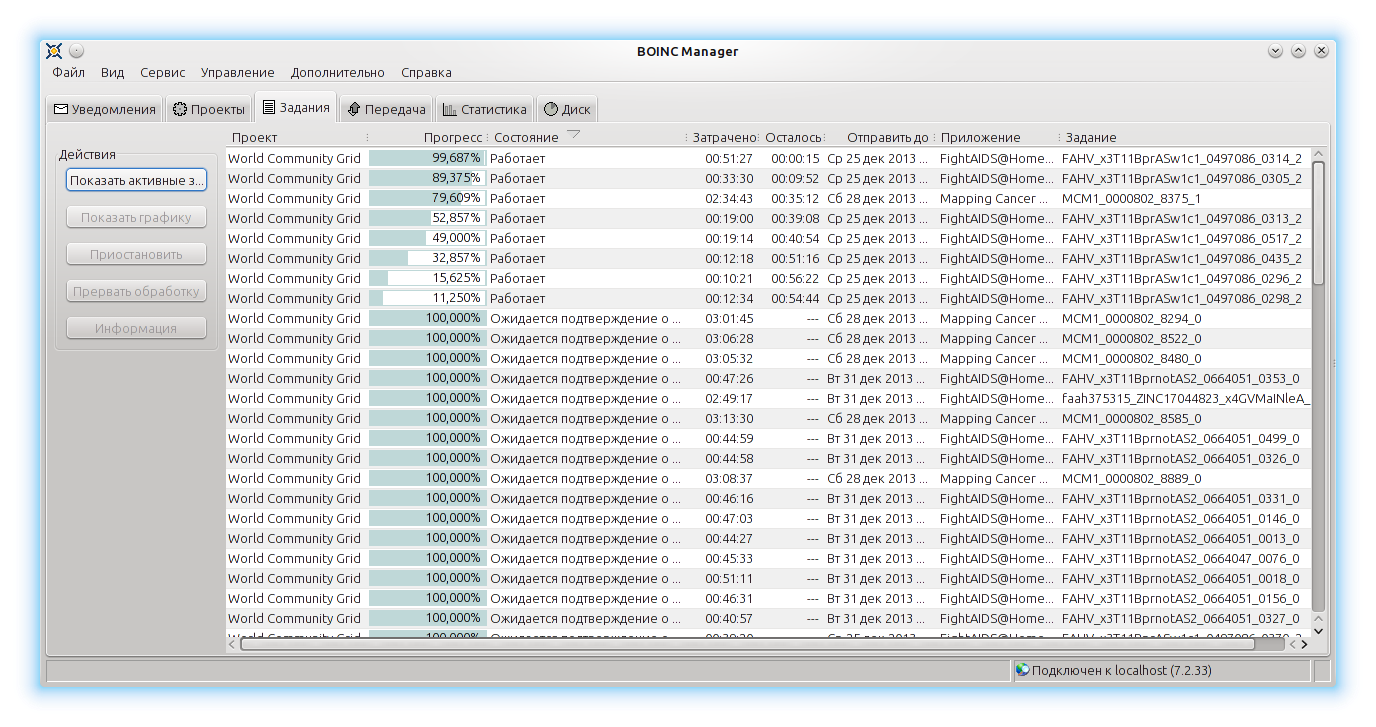Click the window shade down button in title bar
Viewport: 1376px width, 727px height.
pyautogui.click(x=1275, y=51)
